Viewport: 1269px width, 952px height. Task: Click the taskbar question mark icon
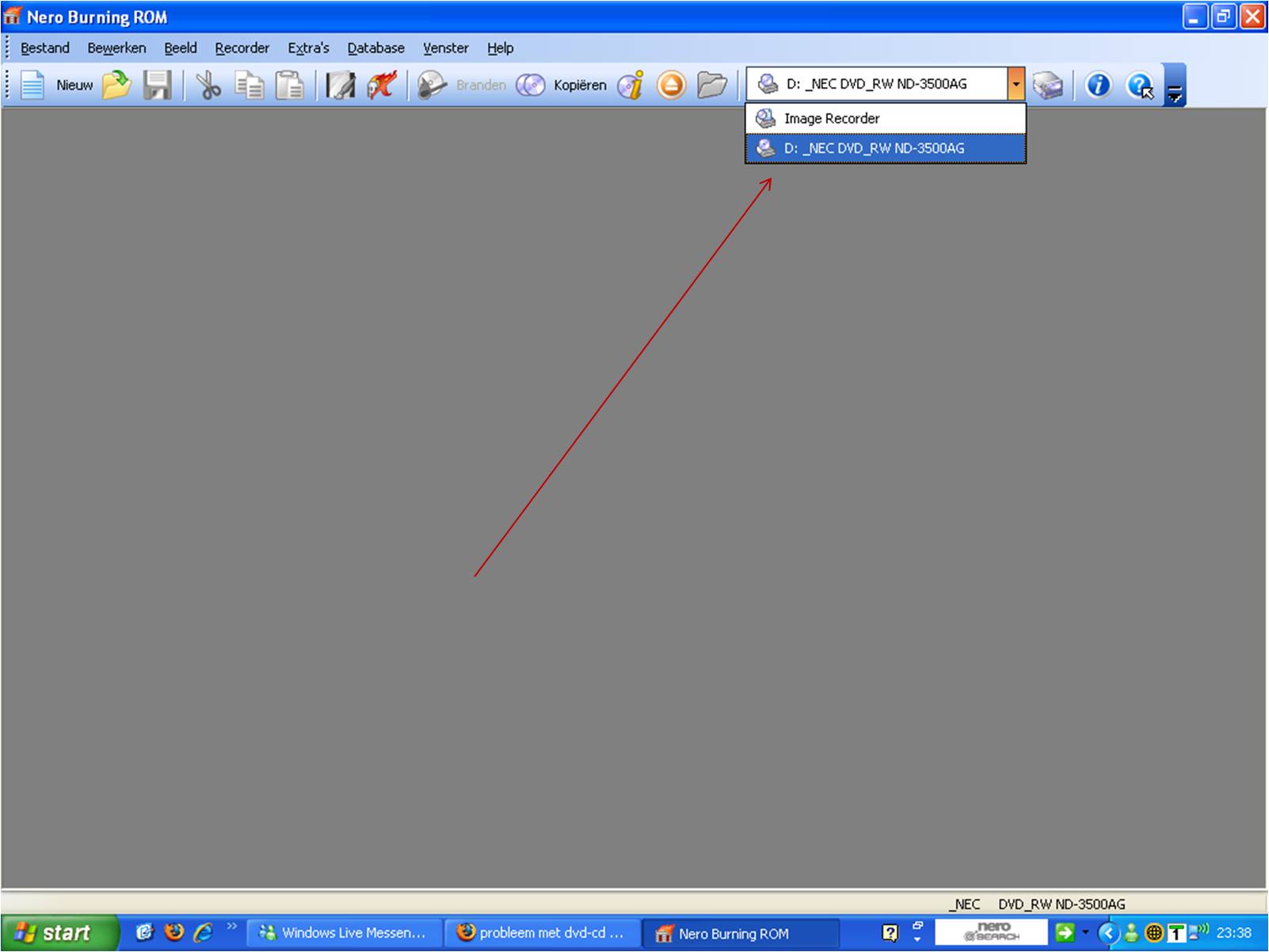coord(890,933)
